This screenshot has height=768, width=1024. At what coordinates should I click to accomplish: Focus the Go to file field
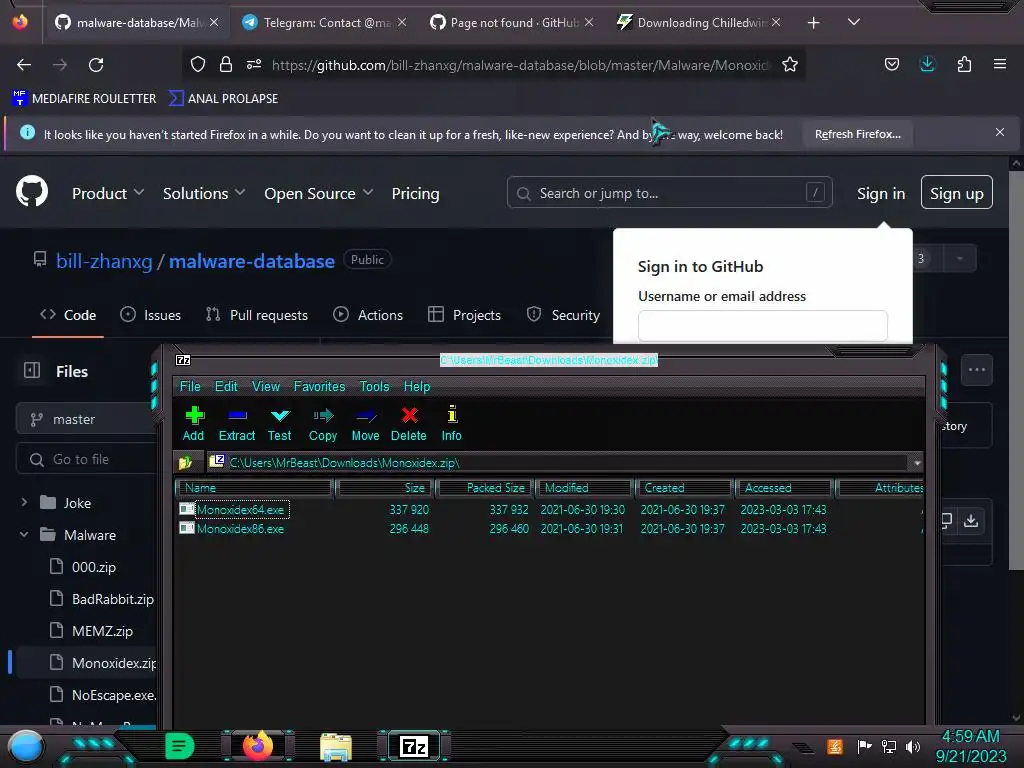point(86,459)
